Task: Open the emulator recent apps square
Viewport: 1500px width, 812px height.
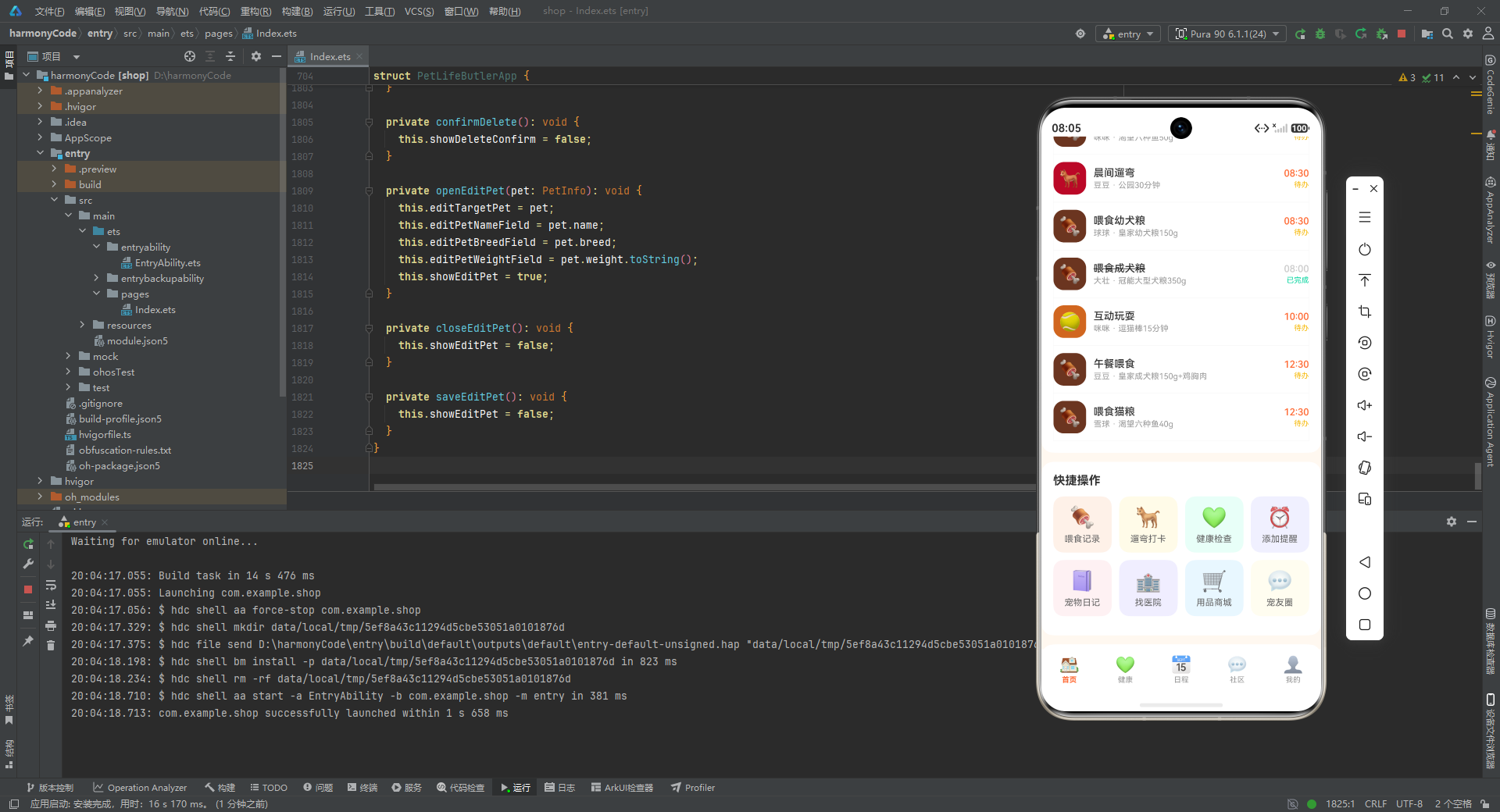Action: click(x=1365, y=625)
